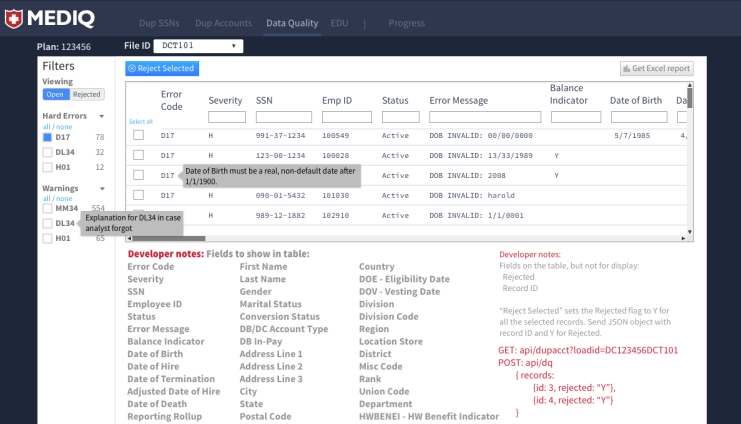Click the table's horizontal scrollbar thumb
The width and height of the screenshot is (741, 424).
(169, 238)
